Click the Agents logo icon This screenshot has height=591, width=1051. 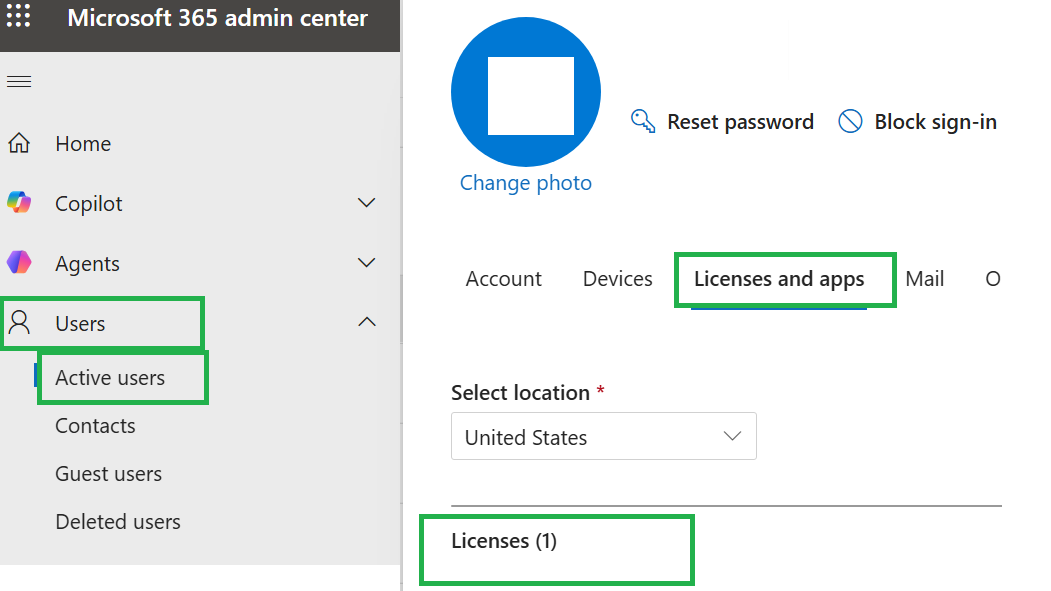pos(19,263)
